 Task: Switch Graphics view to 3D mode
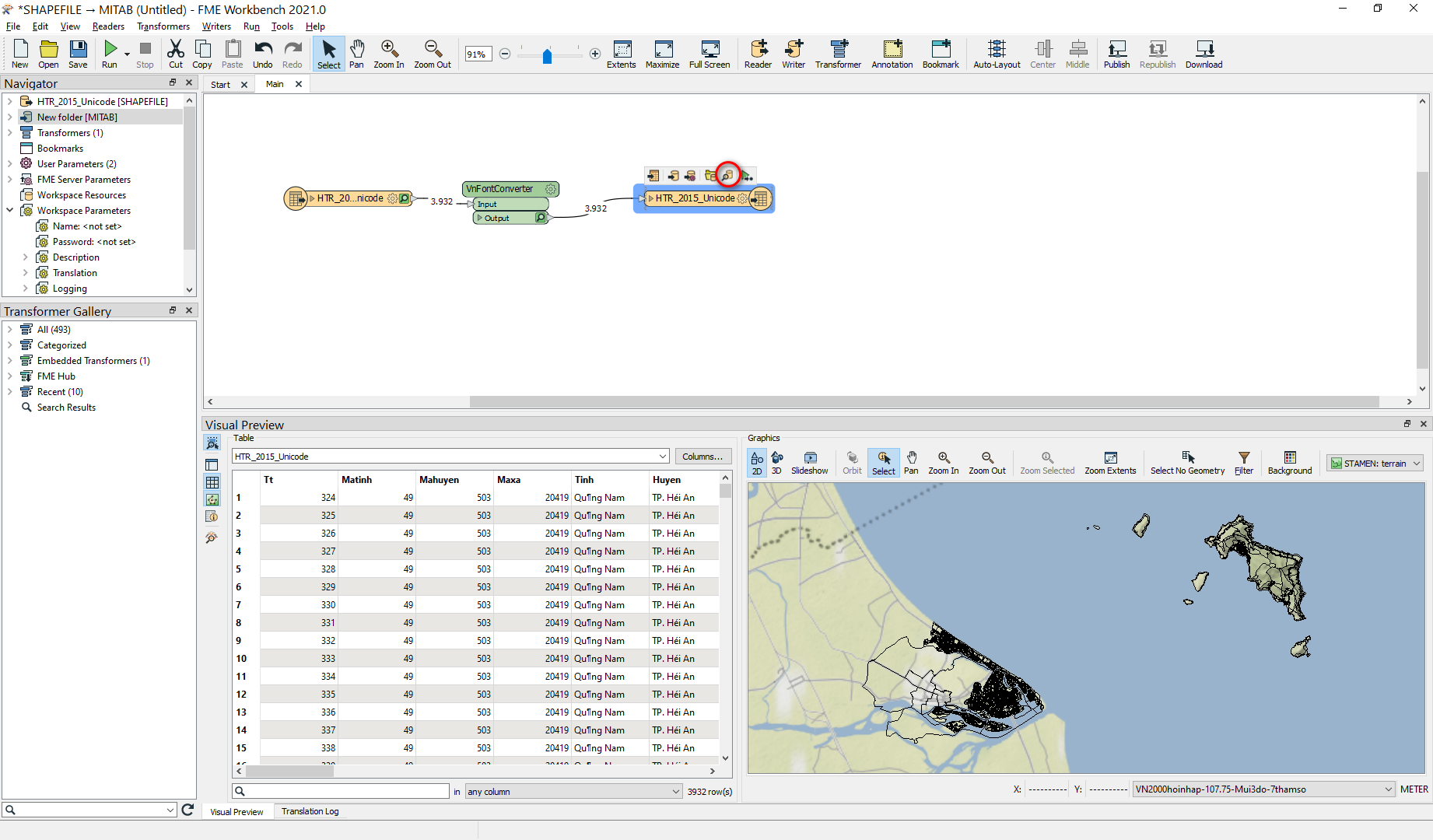[x=776, y=463]
